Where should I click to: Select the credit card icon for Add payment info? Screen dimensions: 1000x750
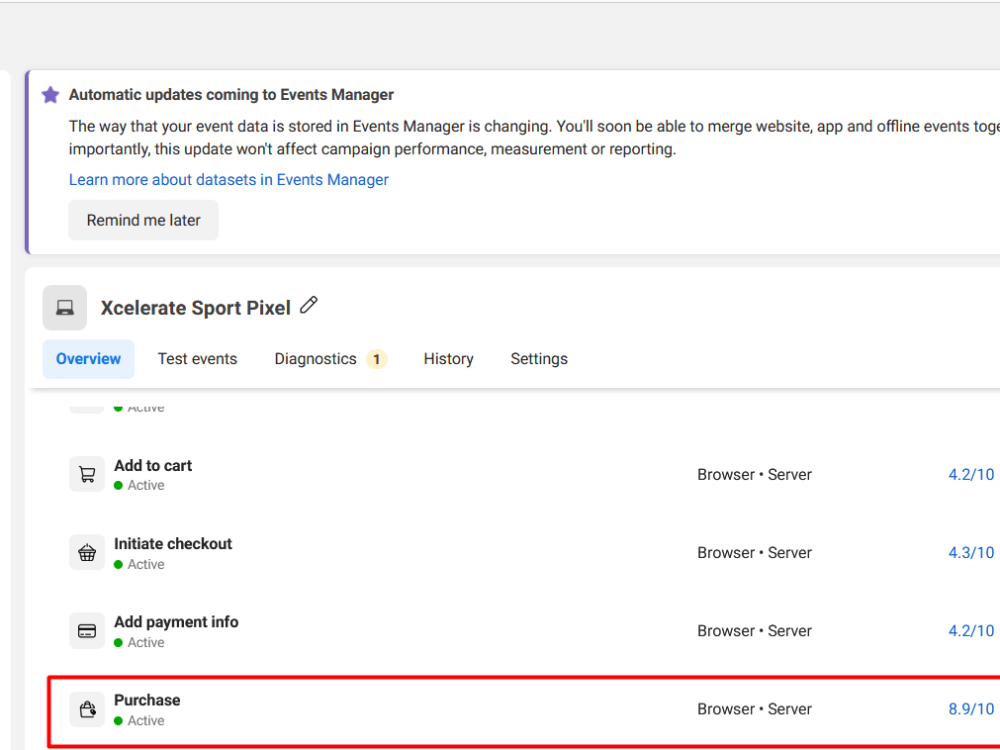87,630
